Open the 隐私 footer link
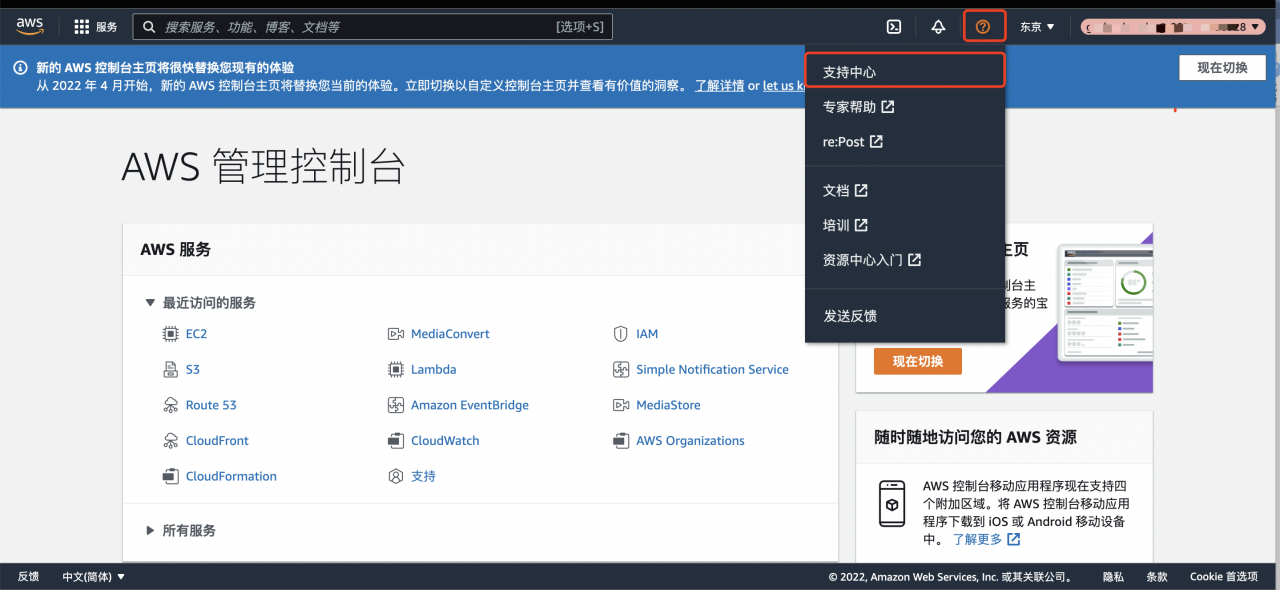 (x=1113, y=577)
